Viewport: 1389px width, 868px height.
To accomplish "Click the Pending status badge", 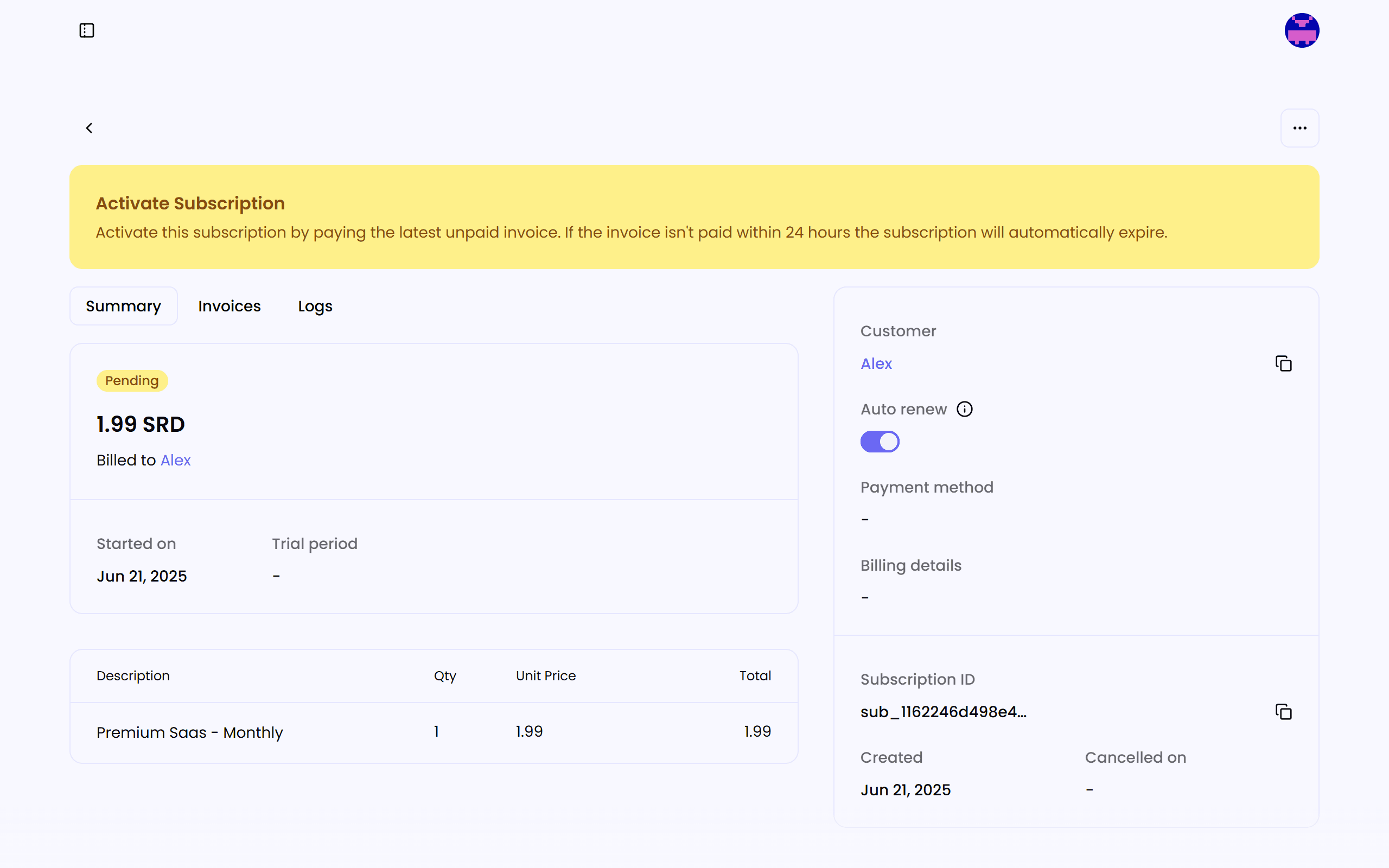I will [131, 380].
